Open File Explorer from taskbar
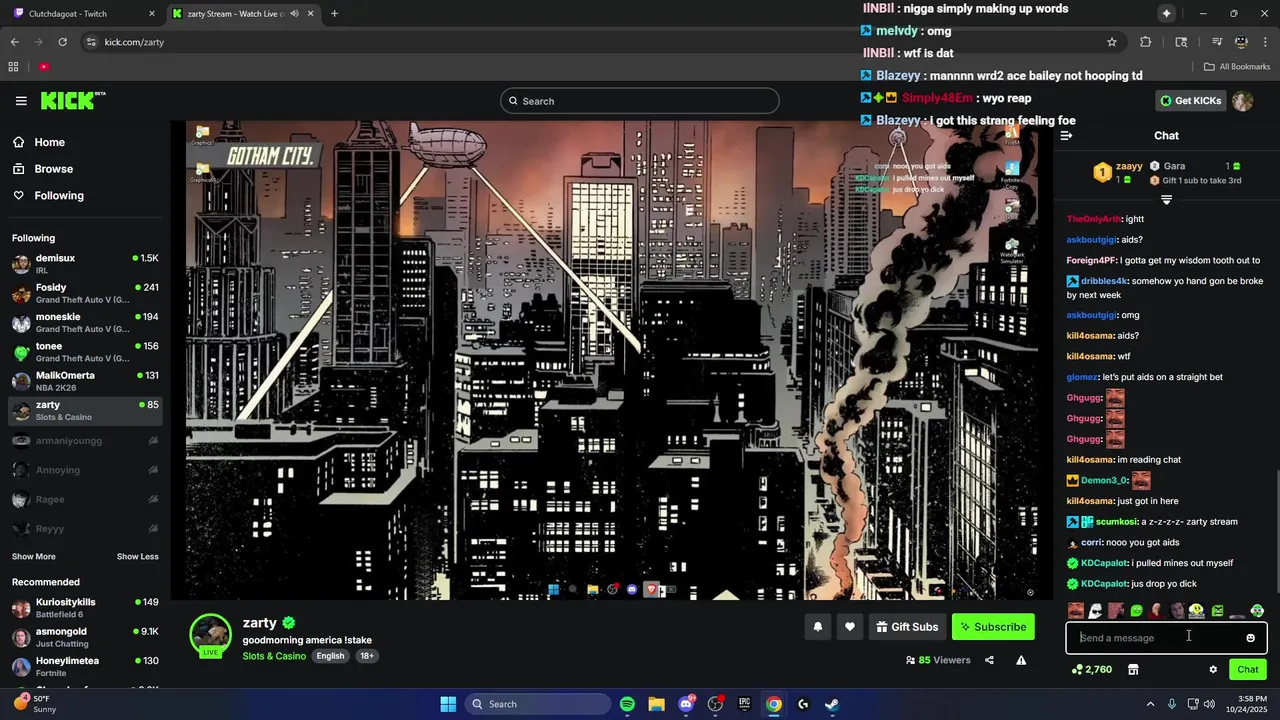 [x=656, y=704]
